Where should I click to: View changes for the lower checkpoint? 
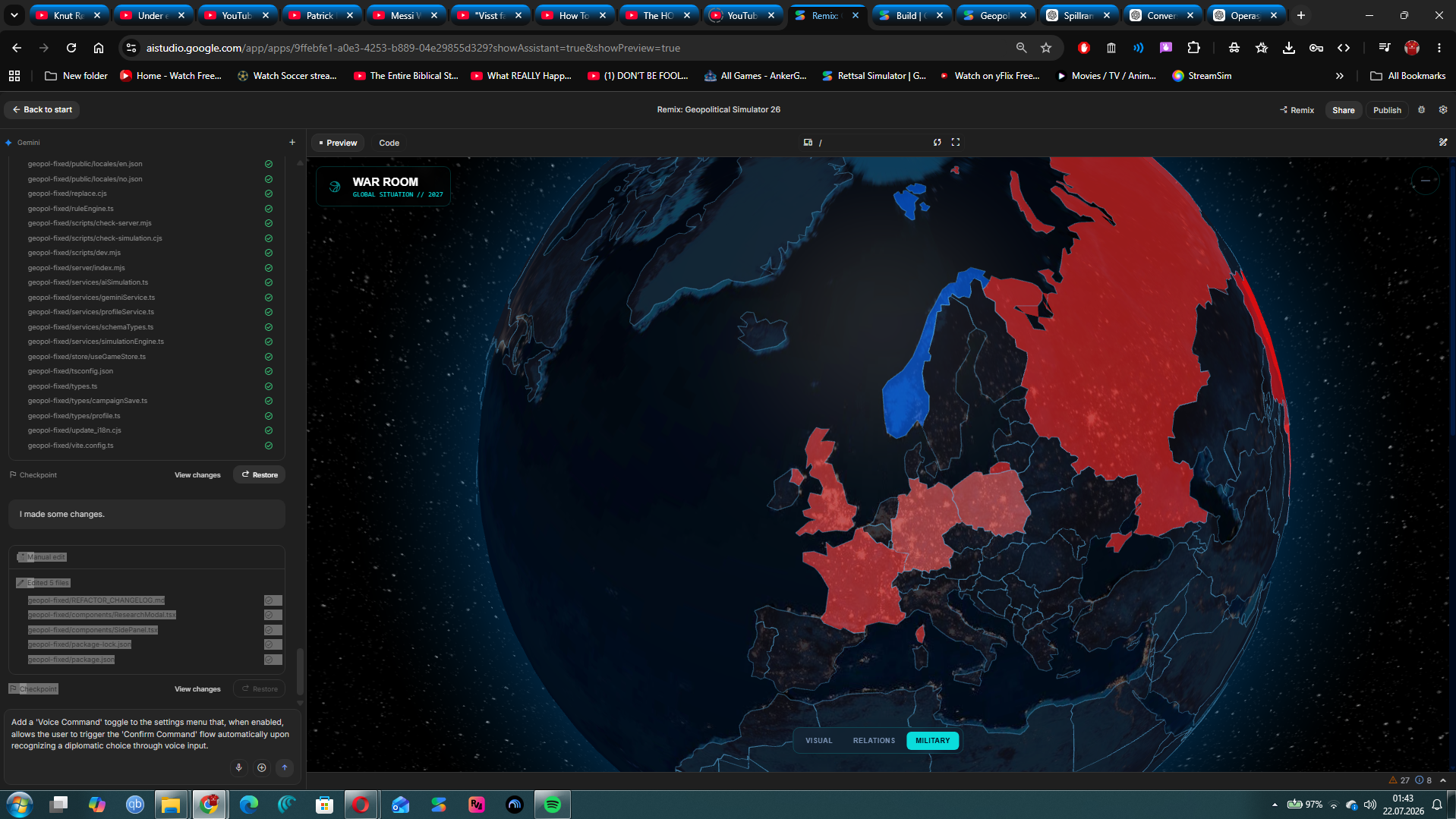pyautogui.click(x=197, y=689)
